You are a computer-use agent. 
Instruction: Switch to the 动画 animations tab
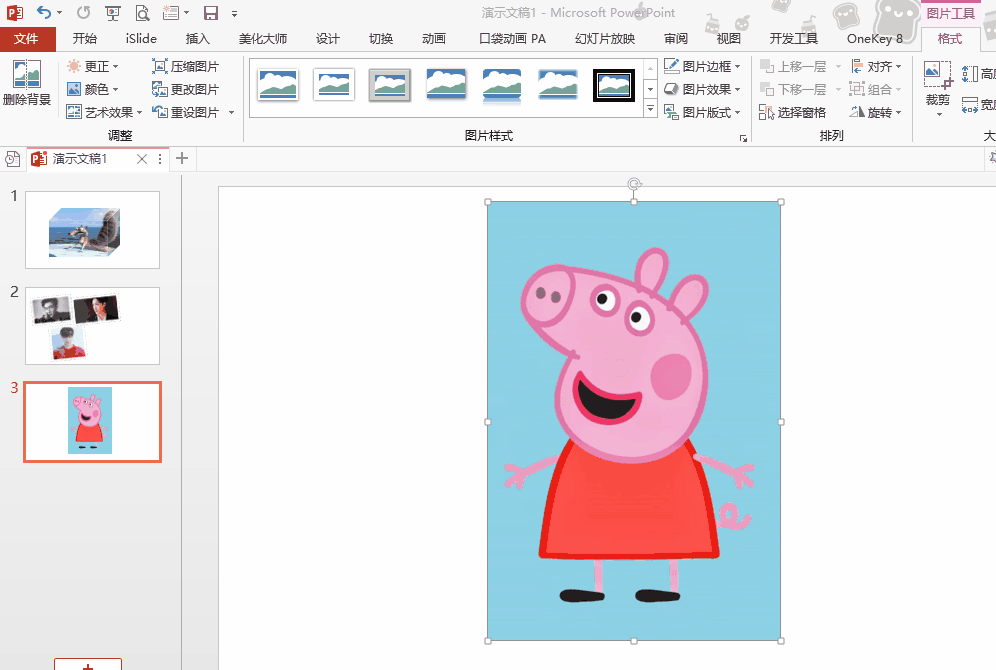click(433, 39)
